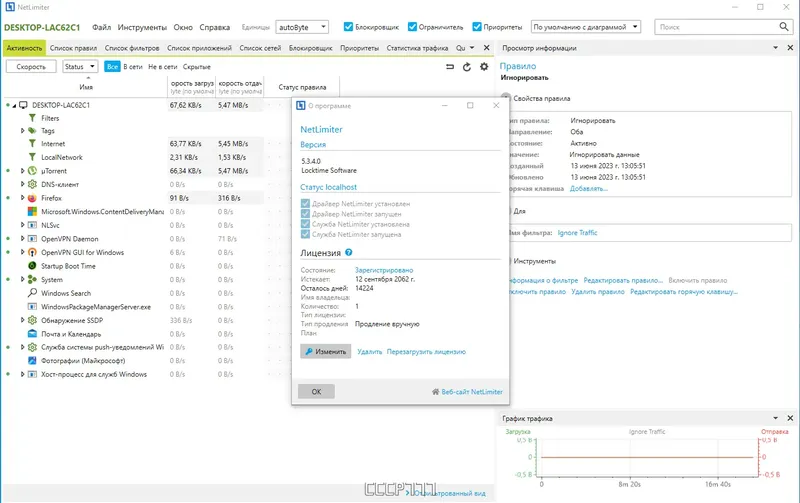Click the Редактировать правило... link

pos(623,280)
